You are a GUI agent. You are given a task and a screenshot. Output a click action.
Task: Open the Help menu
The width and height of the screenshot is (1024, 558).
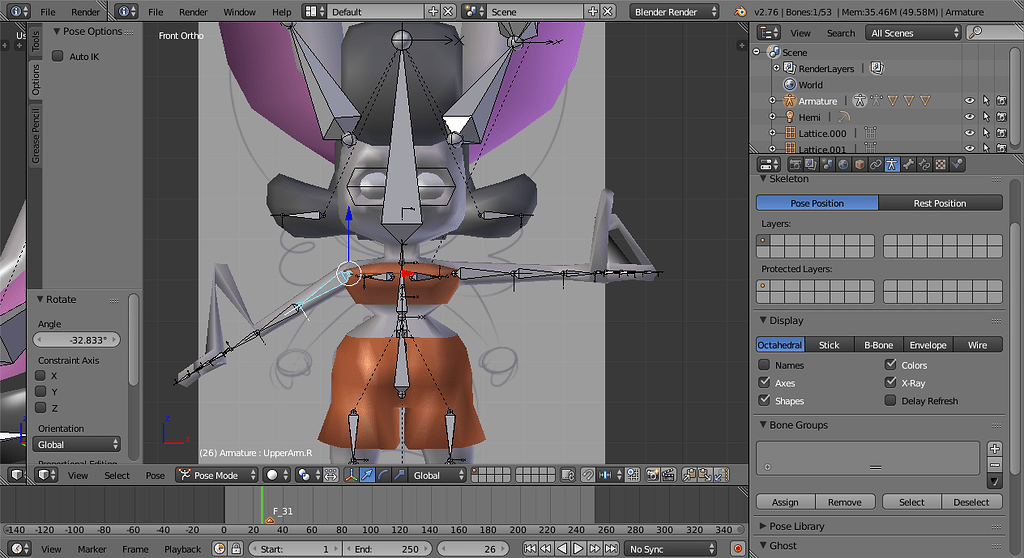[281, 12]
